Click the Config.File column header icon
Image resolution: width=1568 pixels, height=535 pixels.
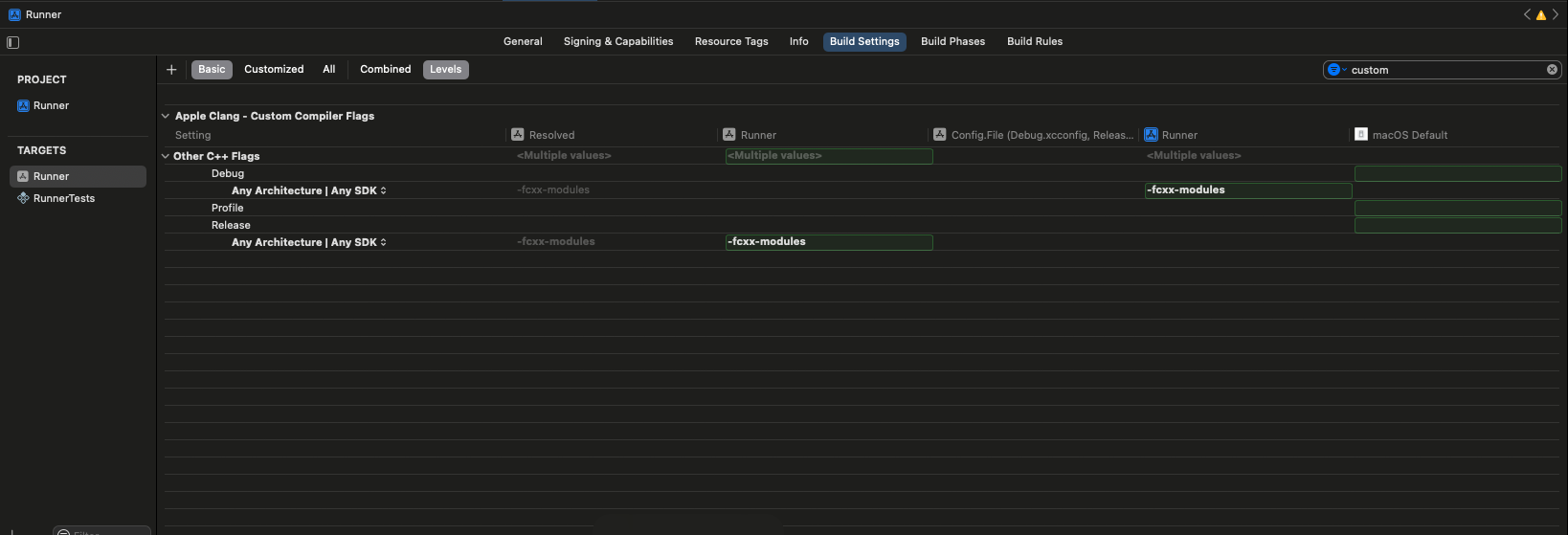point(940,135)
